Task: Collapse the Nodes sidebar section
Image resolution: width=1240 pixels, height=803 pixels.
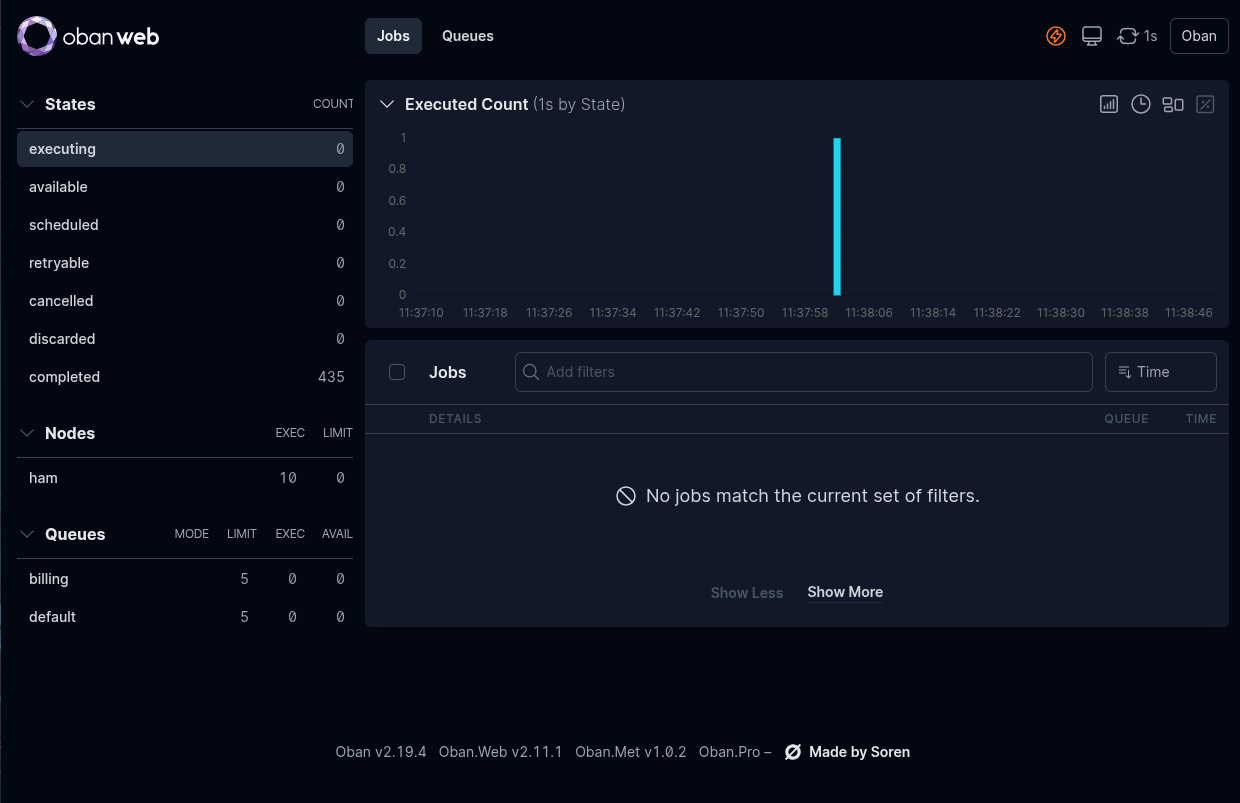Action: pos(27,433)
